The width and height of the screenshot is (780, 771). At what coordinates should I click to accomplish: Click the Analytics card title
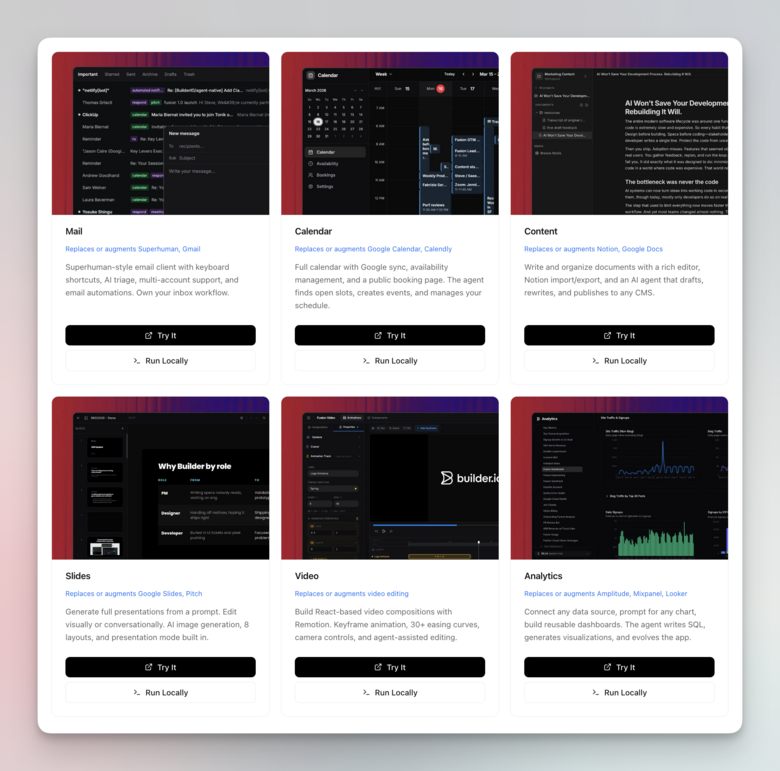click(543, 576)
